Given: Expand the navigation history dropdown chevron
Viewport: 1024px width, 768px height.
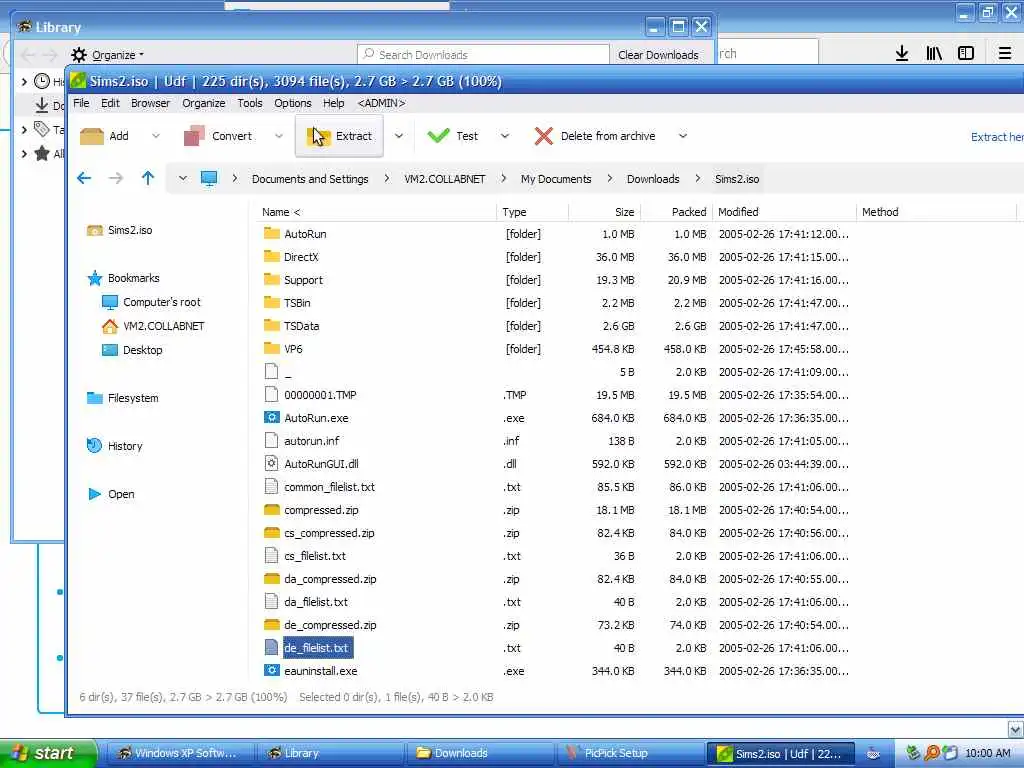Looking at the screenshot, I should tap(182, 178).
